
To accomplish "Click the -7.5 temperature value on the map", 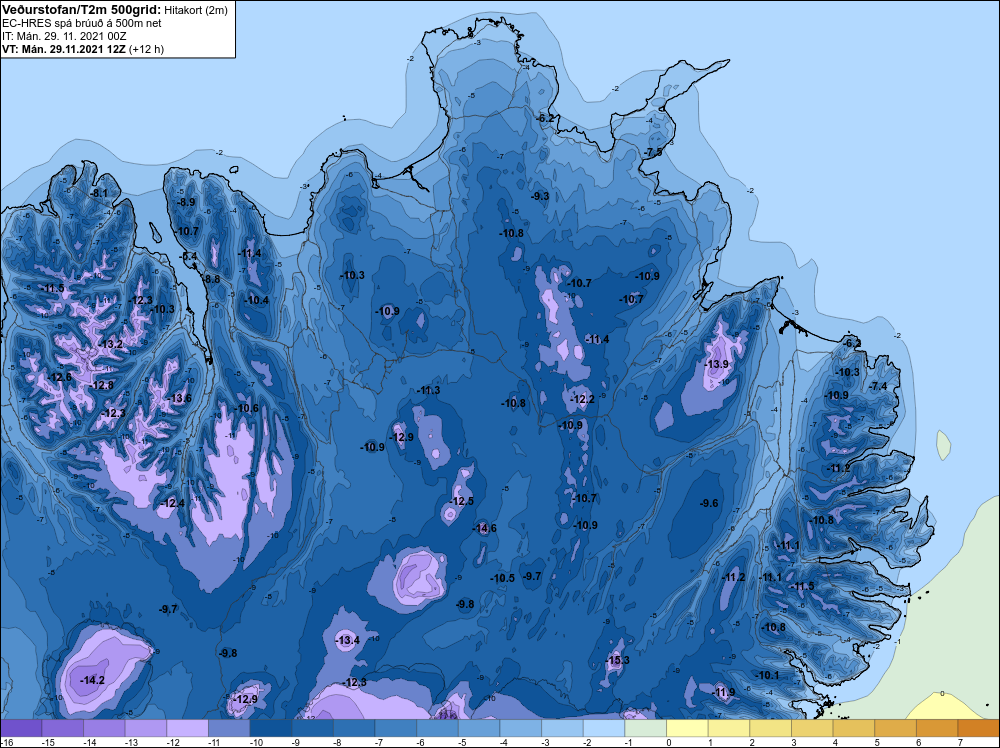I will pyautogui.click(x=654, y=152).
